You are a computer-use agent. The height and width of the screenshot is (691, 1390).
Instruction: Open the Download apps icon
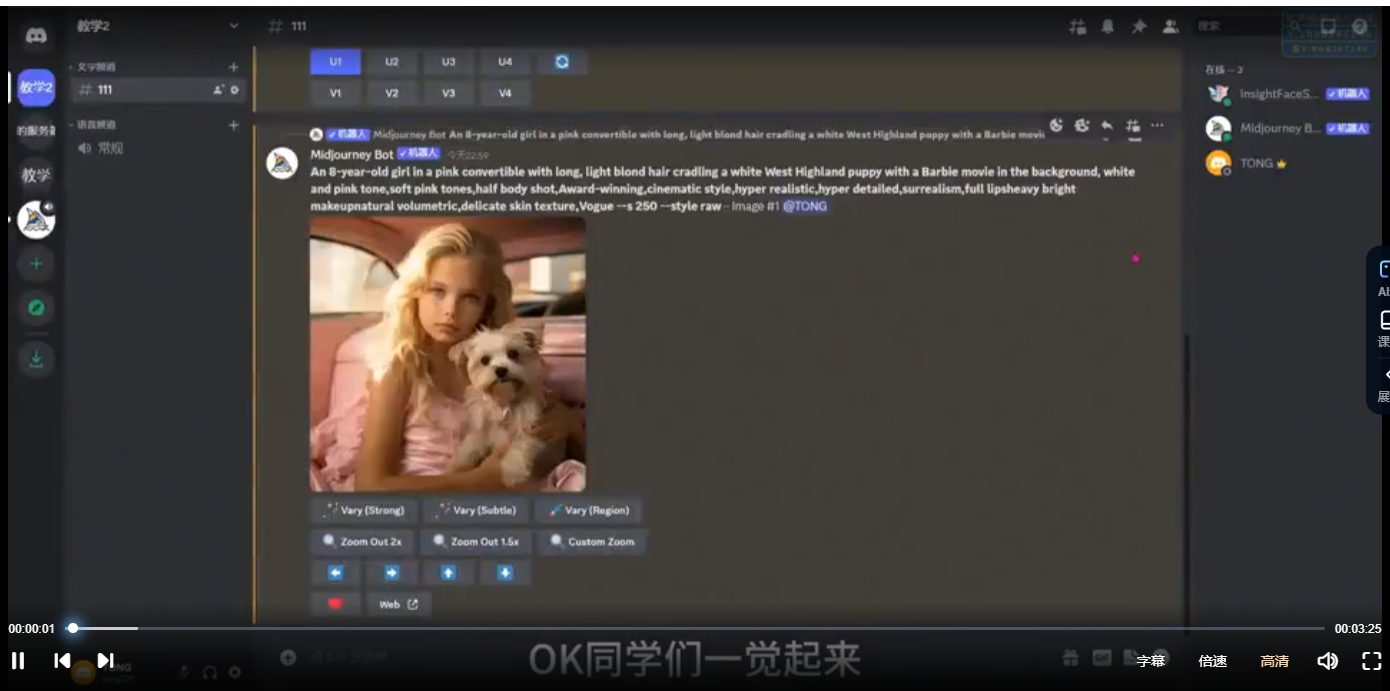click(x=36, y=359)
